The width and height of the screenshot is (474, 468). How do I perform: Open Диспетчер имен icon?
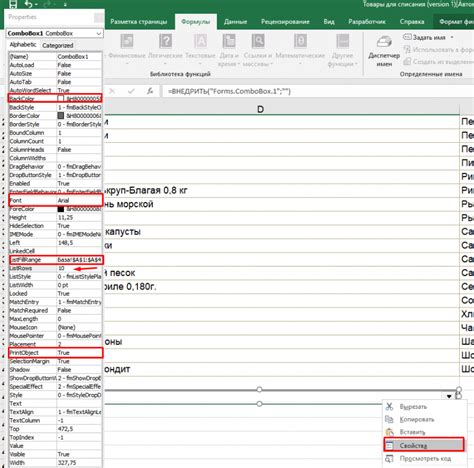(x=384, y=42)
